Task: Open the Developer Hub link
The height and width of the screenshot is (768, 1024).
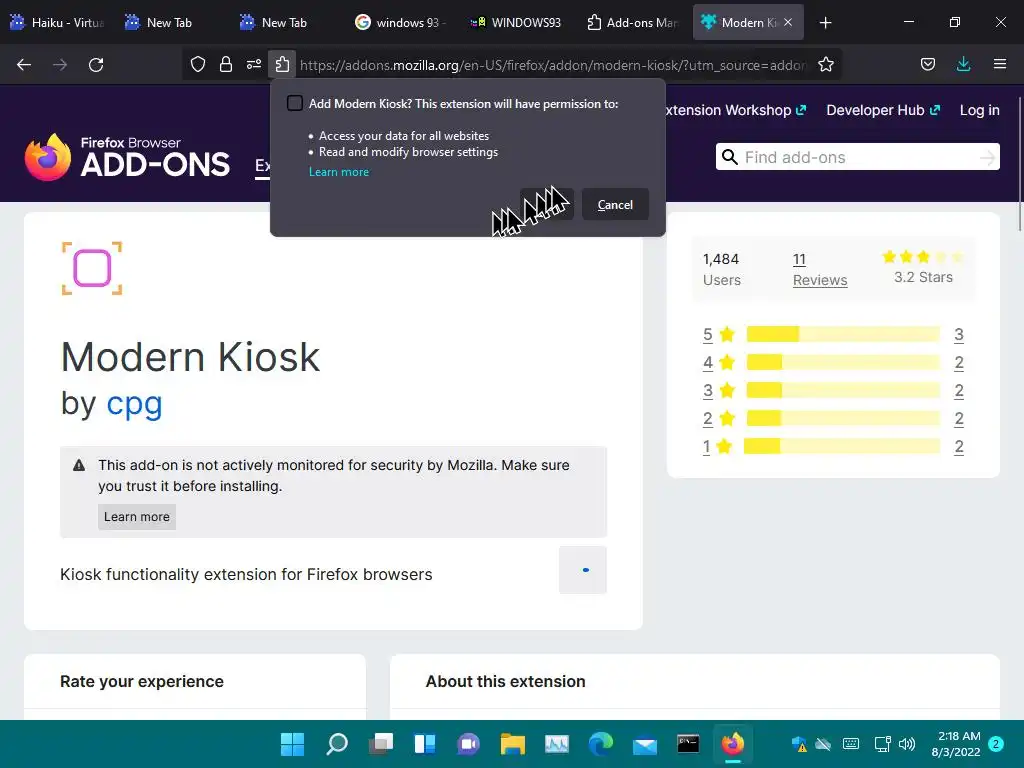Action: pyautogui.click(x=883, y=110)
